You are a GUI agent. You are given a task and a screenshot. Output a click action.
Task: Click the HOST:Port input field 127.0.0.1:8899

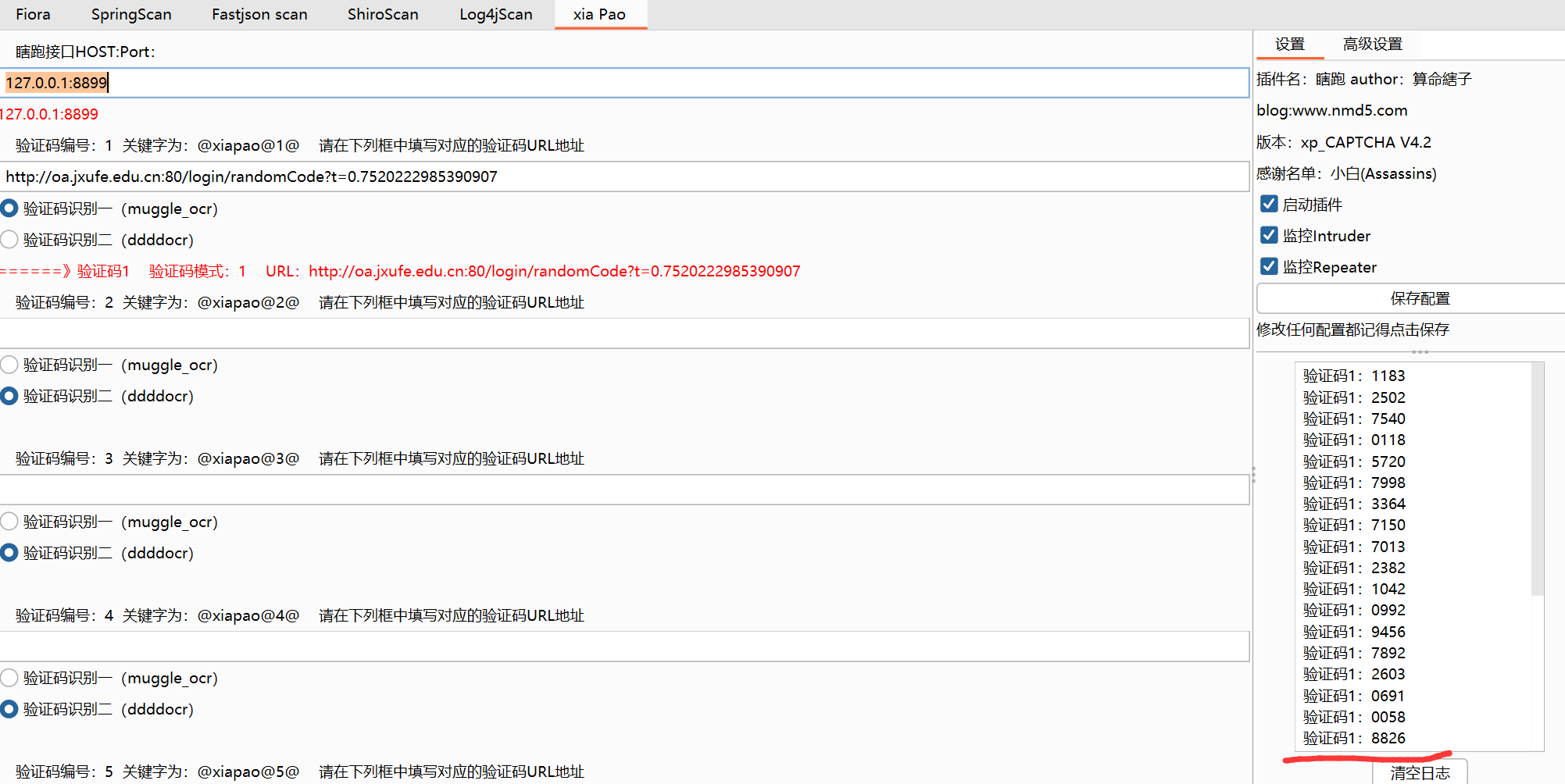pos(624,83)
